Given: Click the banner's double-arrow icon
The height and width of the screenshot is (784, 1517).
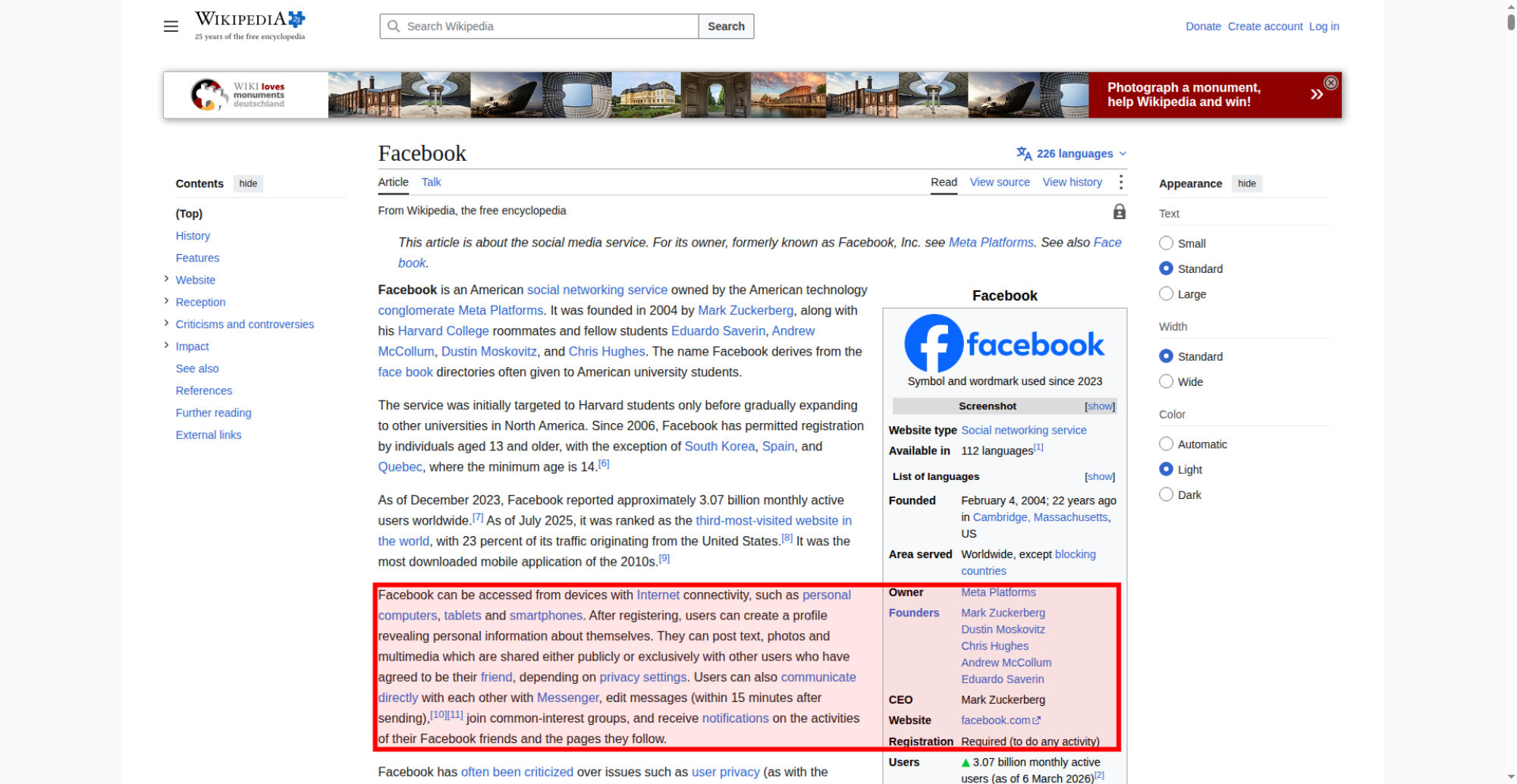Looking at the screenshot, I should pyautogui.click(x=1317, y=94).
